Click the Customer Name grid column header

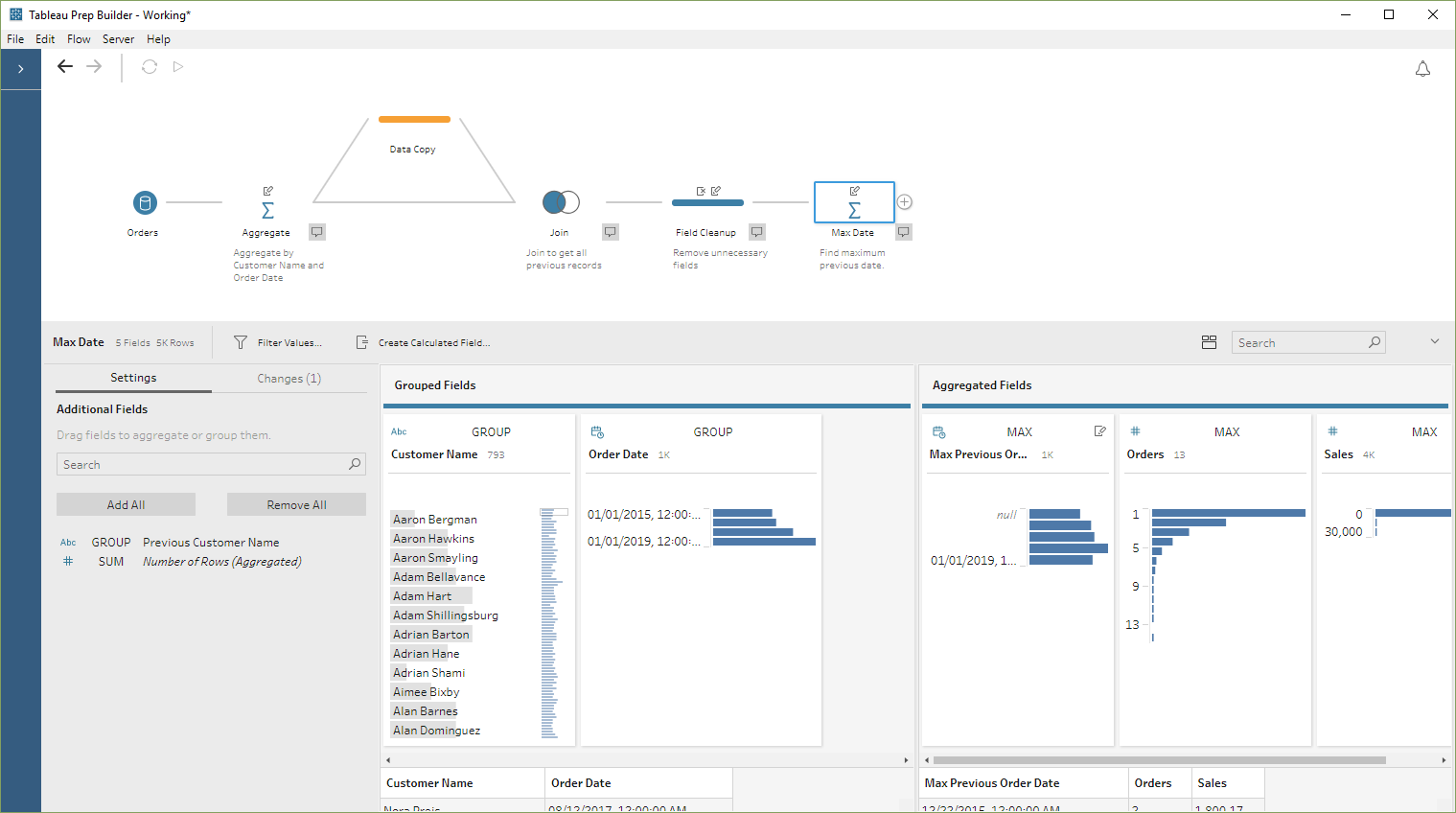(463, 783)
